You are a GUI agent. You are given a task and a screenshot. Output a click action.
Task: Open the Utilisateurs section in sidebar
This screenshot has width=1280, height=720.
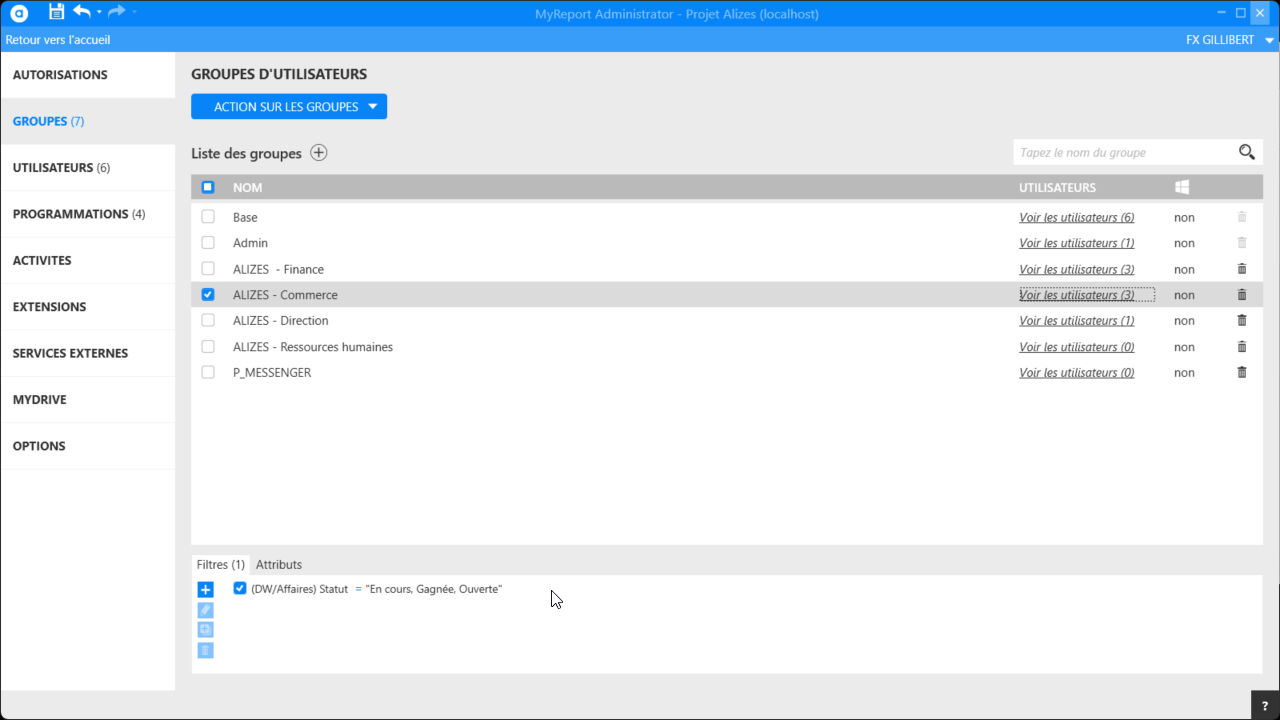click(x=61, y=168)
